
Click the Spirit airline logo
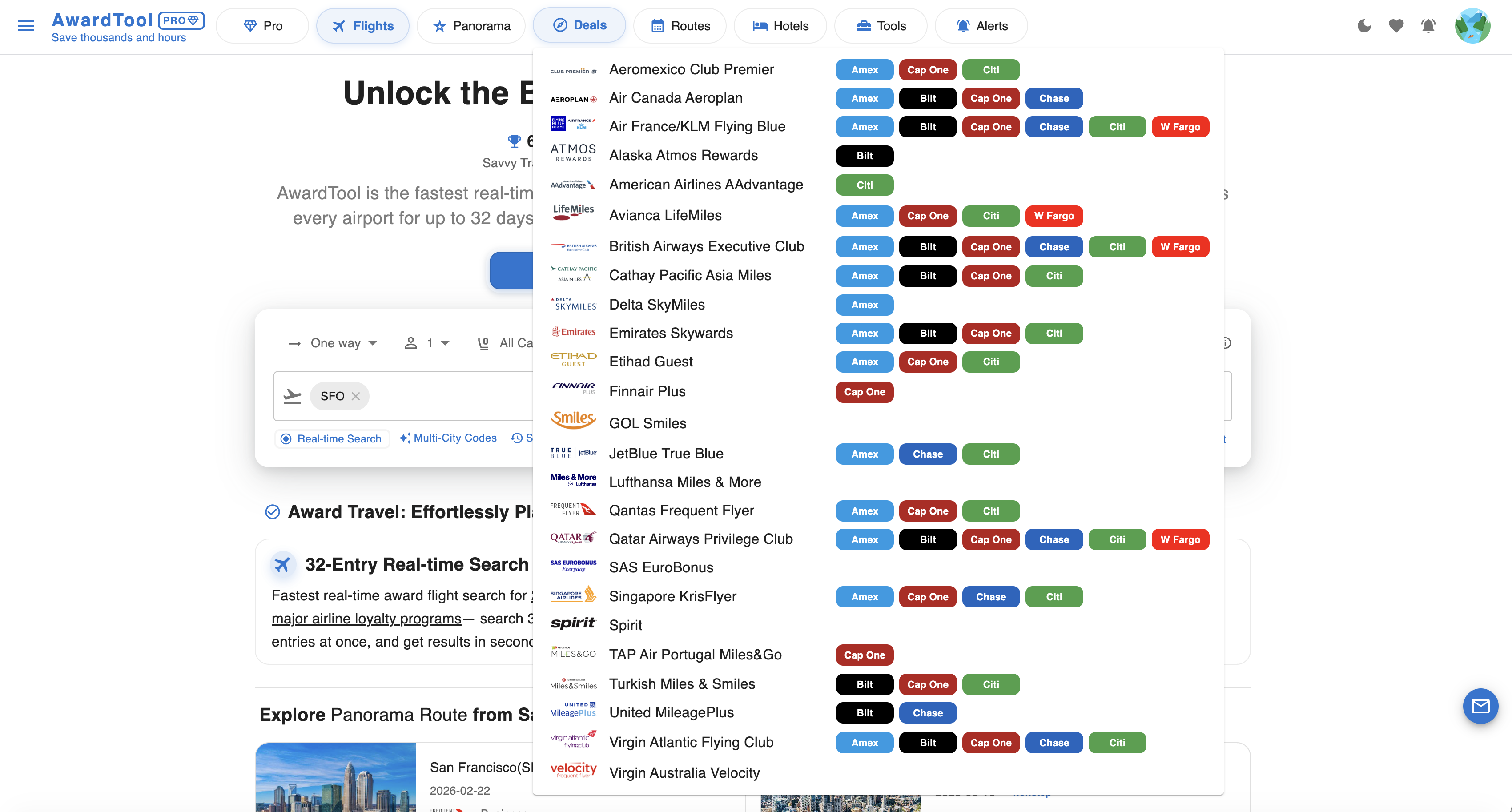[x=574, y=623]
